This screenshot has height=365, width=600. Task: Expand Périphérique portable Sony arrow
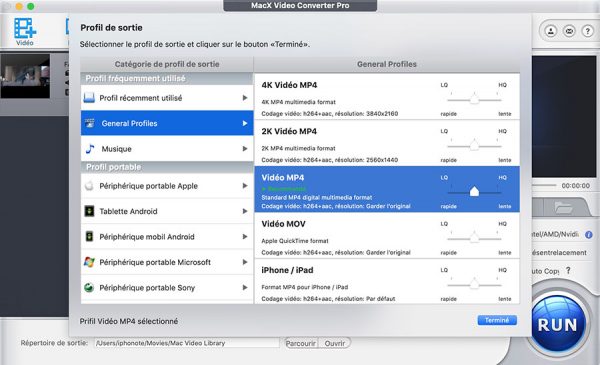[x=245, y=287]
